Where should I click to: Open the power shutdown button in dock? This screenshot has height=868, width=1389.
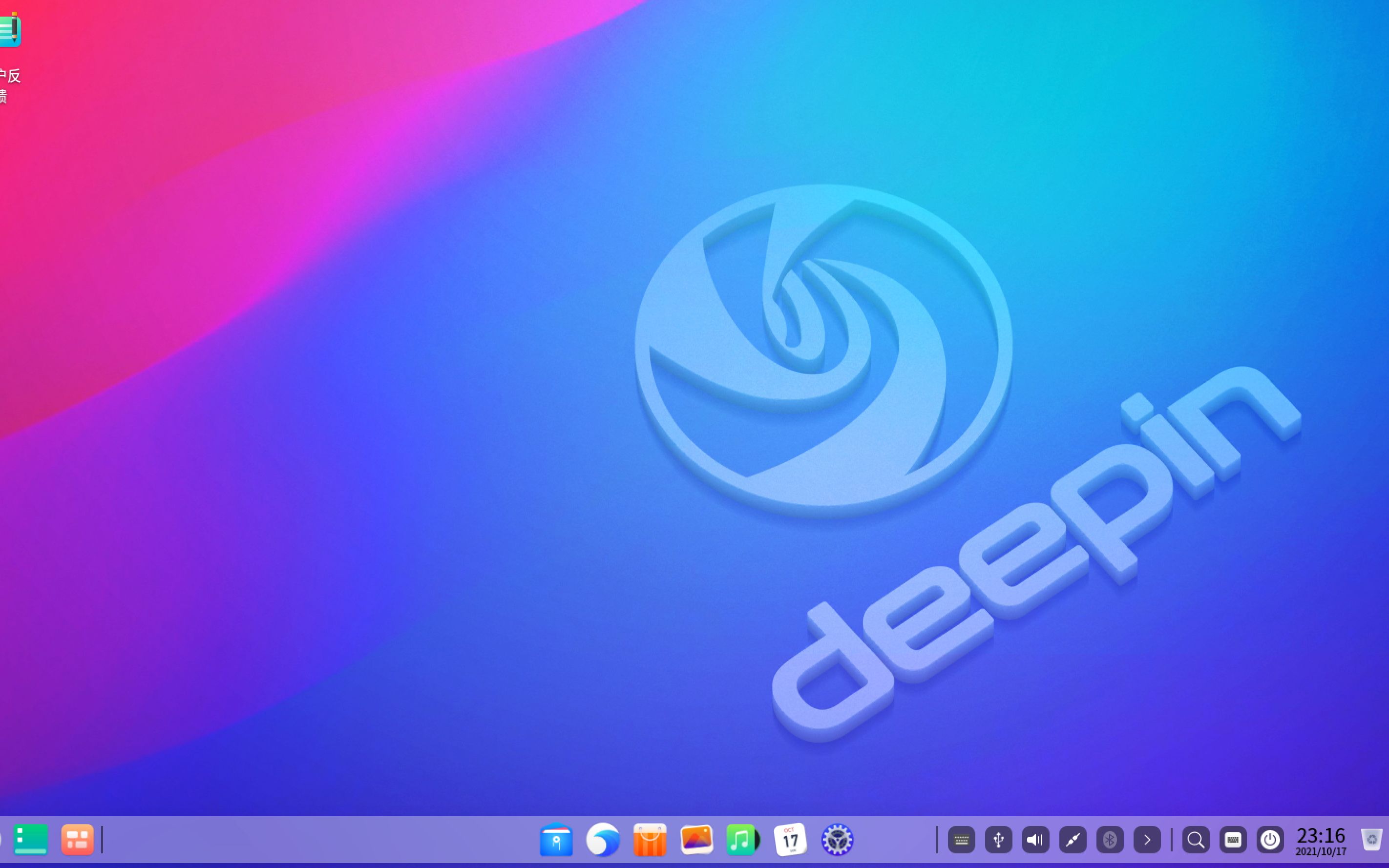click(x=1270, y=840)
